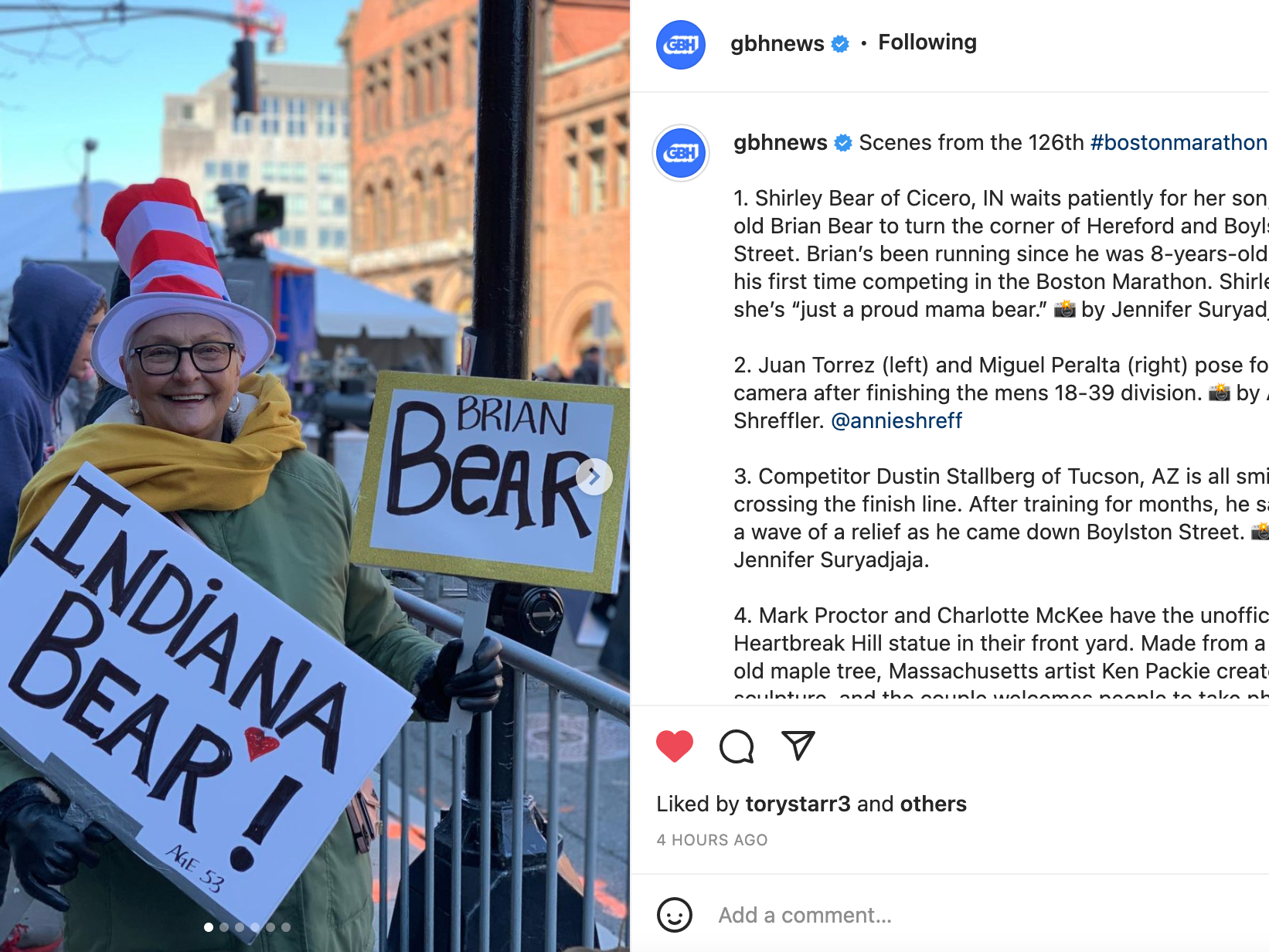
Task: Toggle Following status for gbhnews
Action: tap(927, 42)
